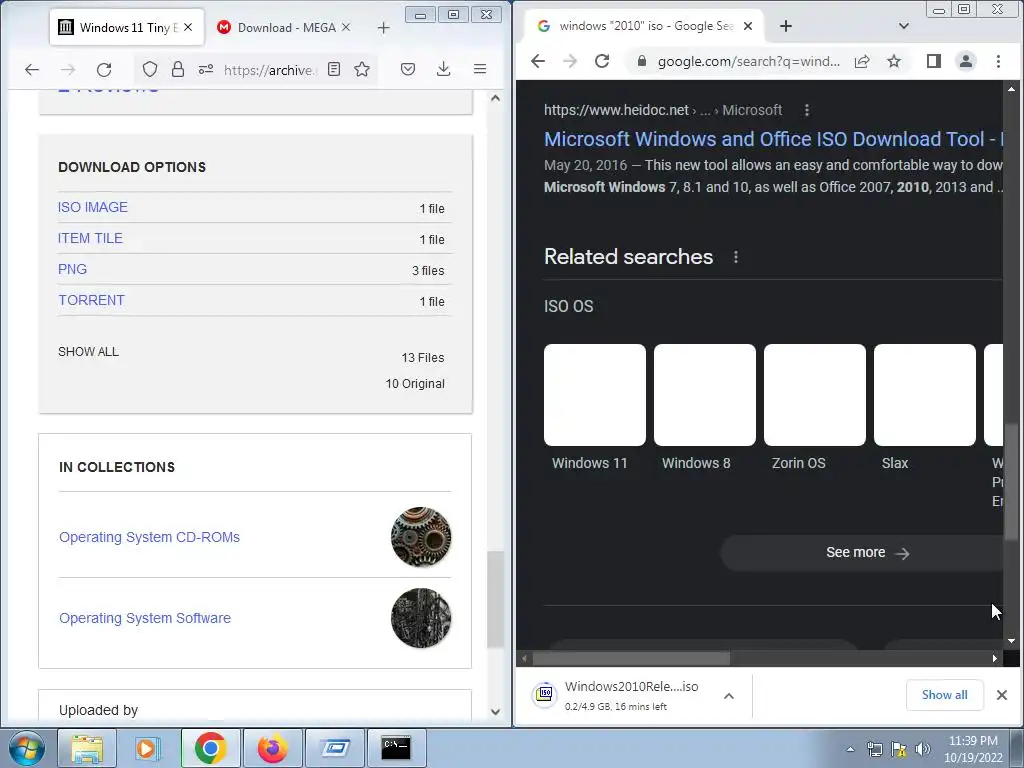Open Firefox hamburger application menu
The width and height of the screenshot is (1024, 768).
pyautogui.click(x=480, y=69)
